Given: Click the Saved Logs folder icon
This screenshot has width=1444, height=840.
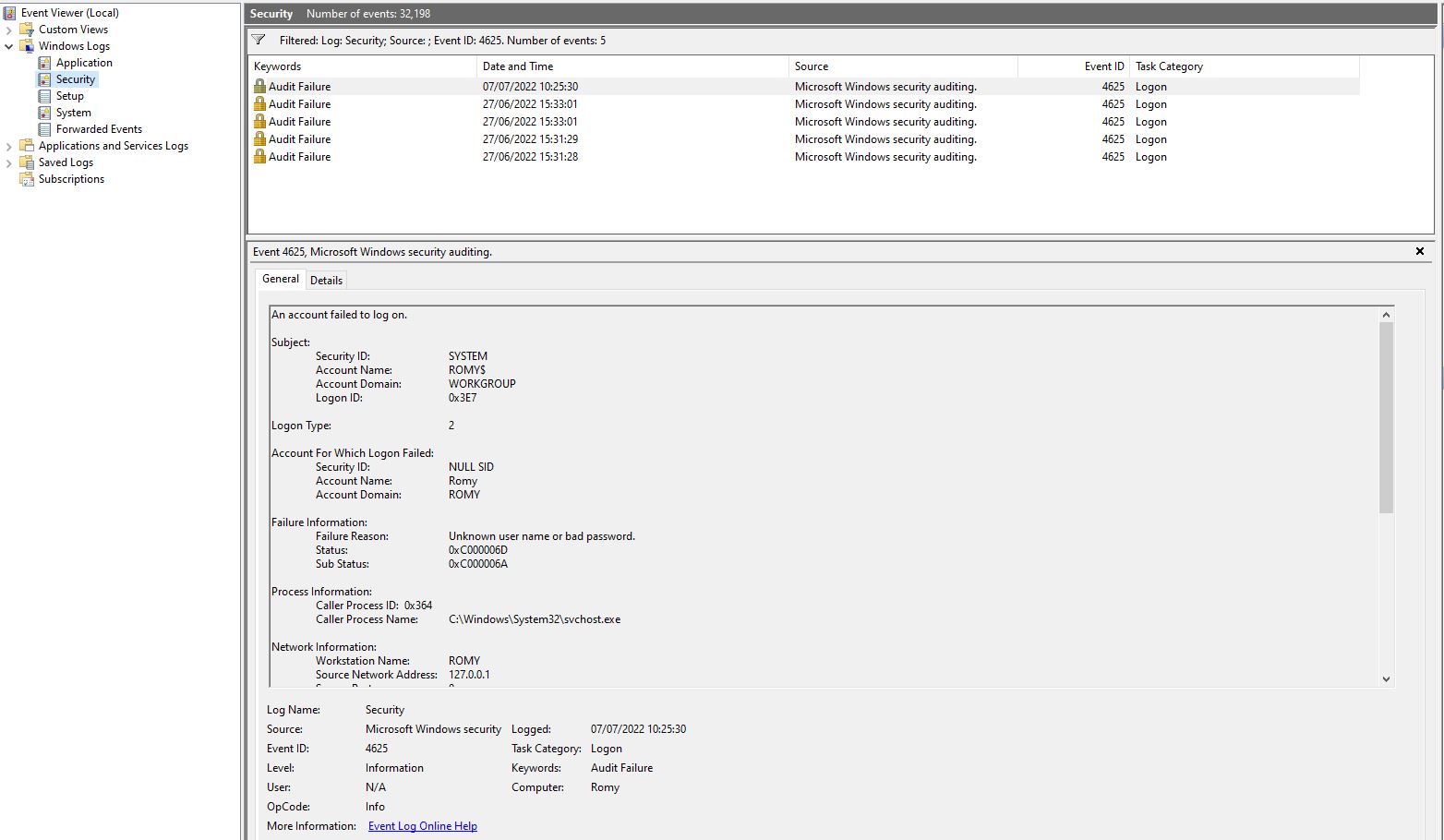Looking at the screenshot, I should coord(27,162).
